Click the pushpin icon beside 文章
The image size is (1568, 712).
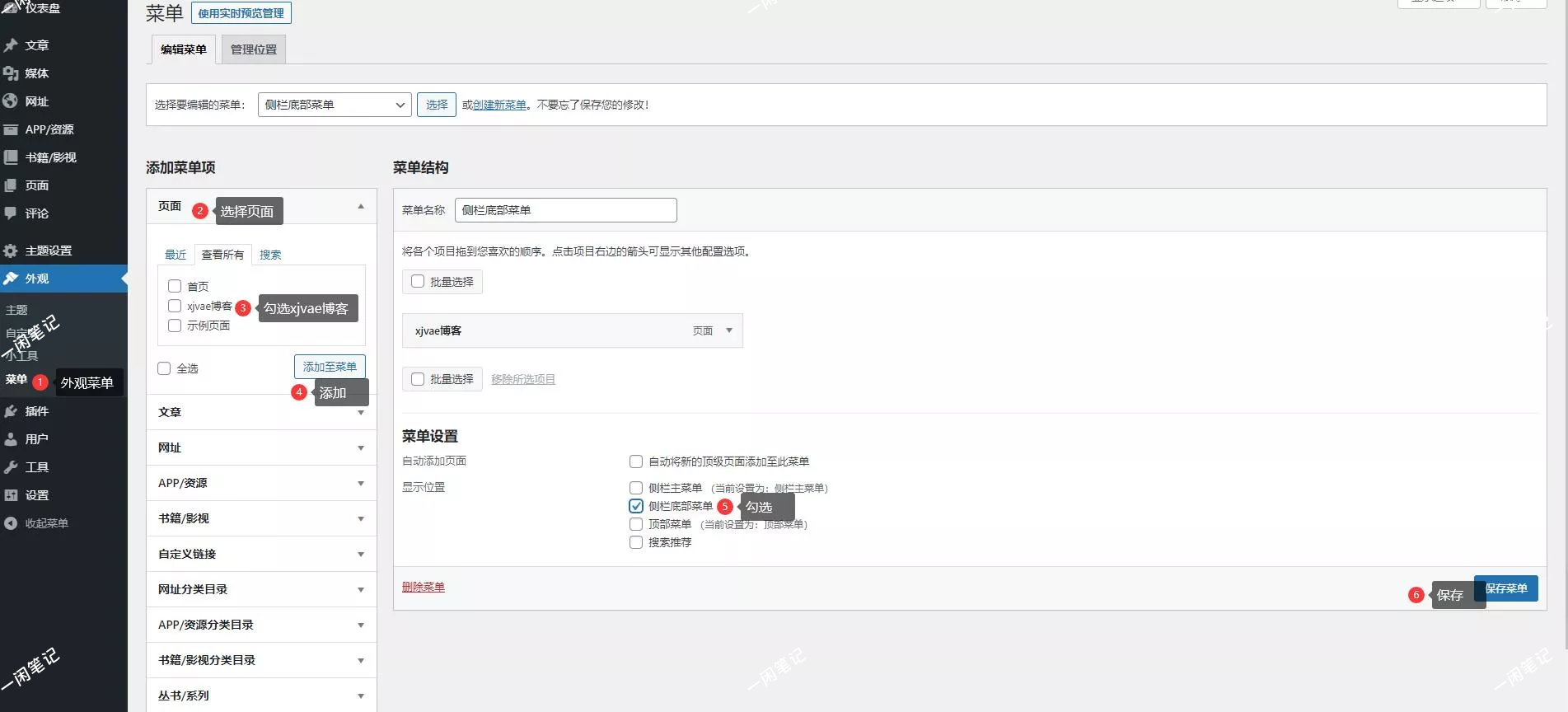click(11, 45)
